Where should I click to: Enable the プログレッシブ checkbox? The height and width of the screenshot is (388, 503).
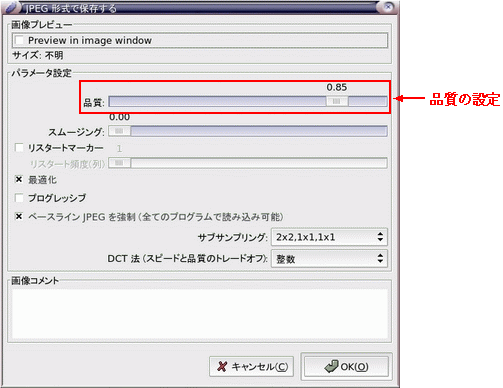pyautogui.click(x=19, y=198)
